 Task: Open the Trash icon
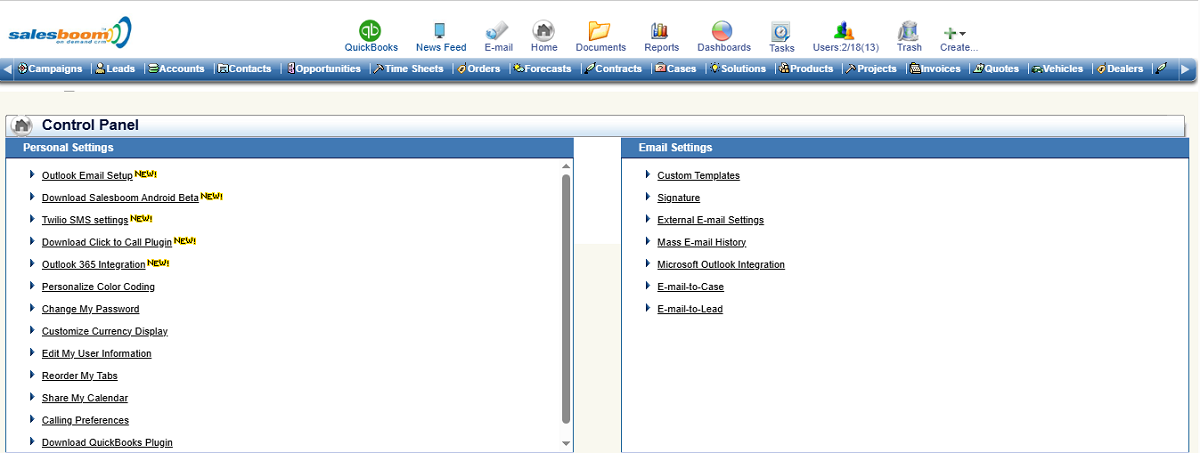(x=908, y=30)
